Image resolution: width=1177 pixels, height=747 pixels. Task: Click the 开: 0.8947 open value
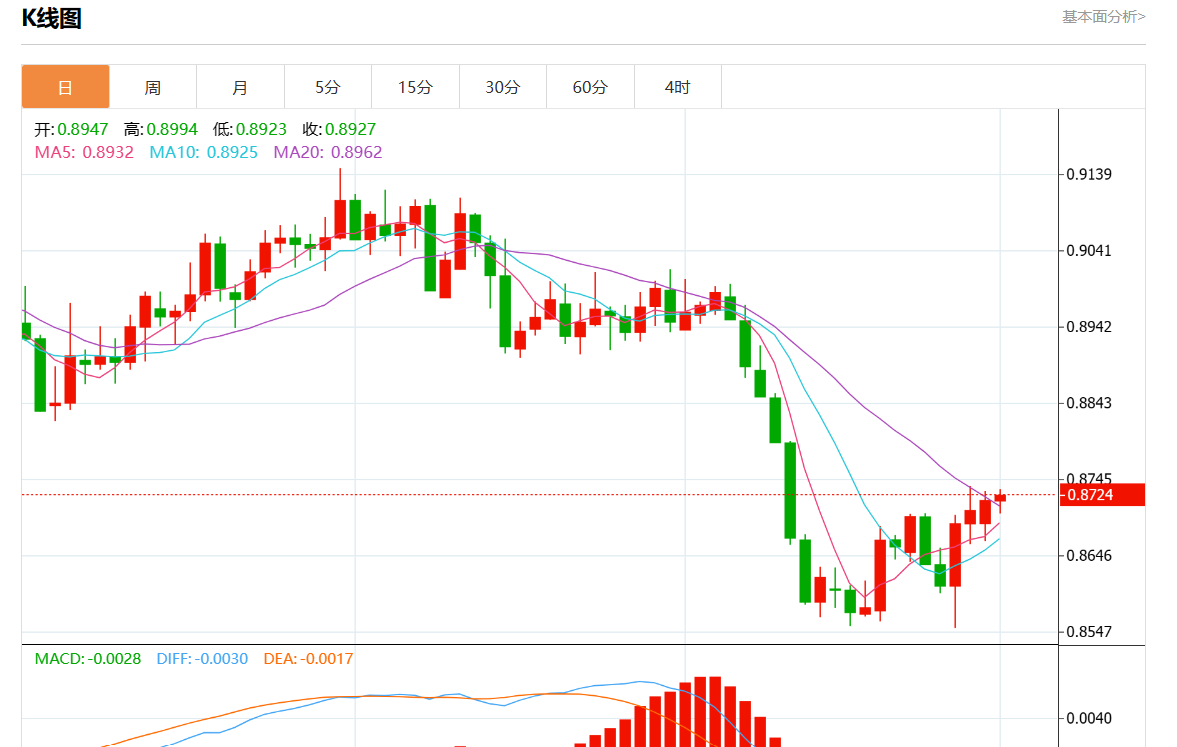71,129
